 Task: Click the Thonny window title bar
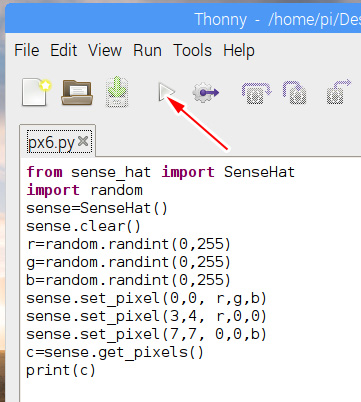click(x=183, y=19)
